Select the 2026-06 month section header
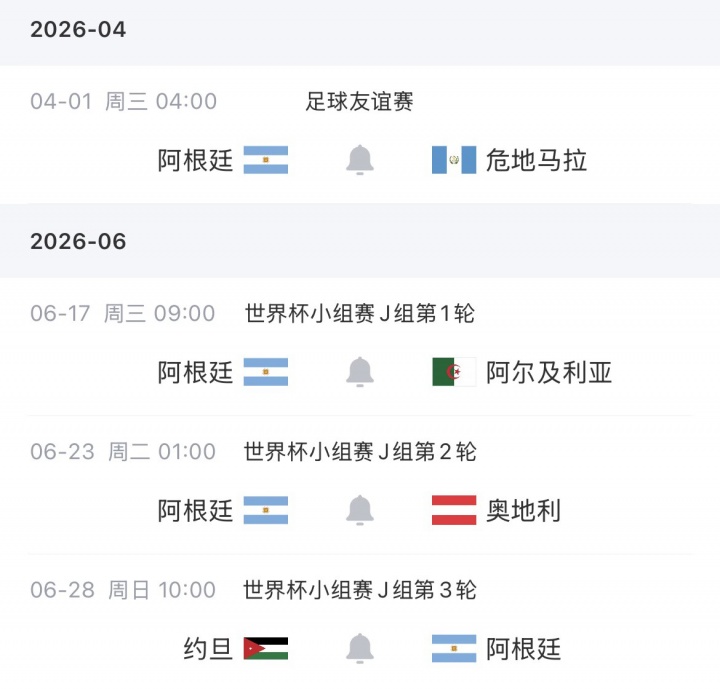Screen dimensions: 720x689 [x=78, y=242]
